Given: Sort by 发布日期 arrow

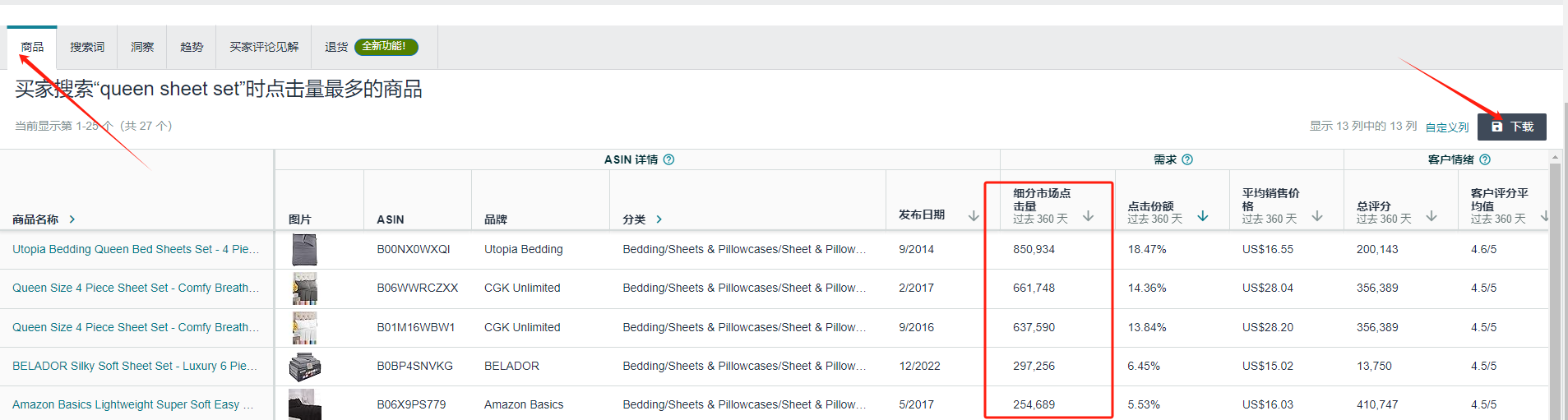Looking at the screenshot, I should 974,215.
